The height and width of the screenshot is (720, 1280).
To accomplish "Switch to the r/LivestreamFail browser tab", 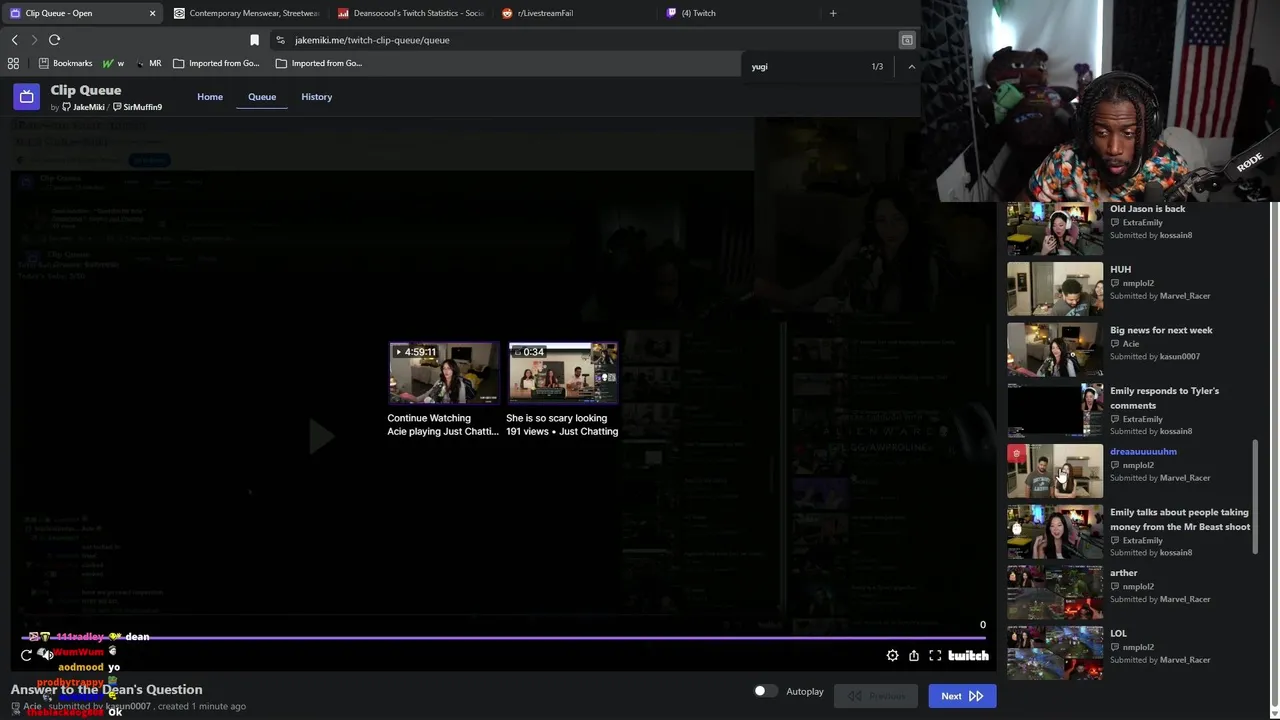I will click(x=575, y=13).
